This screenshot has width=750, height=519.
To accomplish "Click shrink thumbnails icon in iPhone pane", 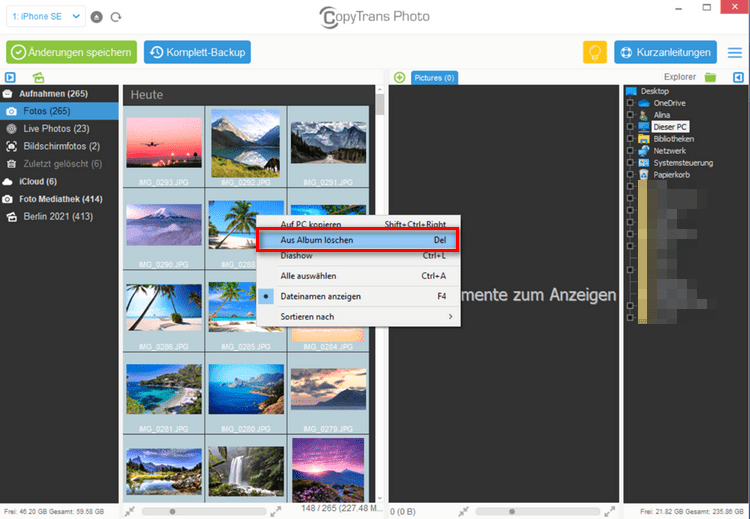I will [x=130, y=511].
